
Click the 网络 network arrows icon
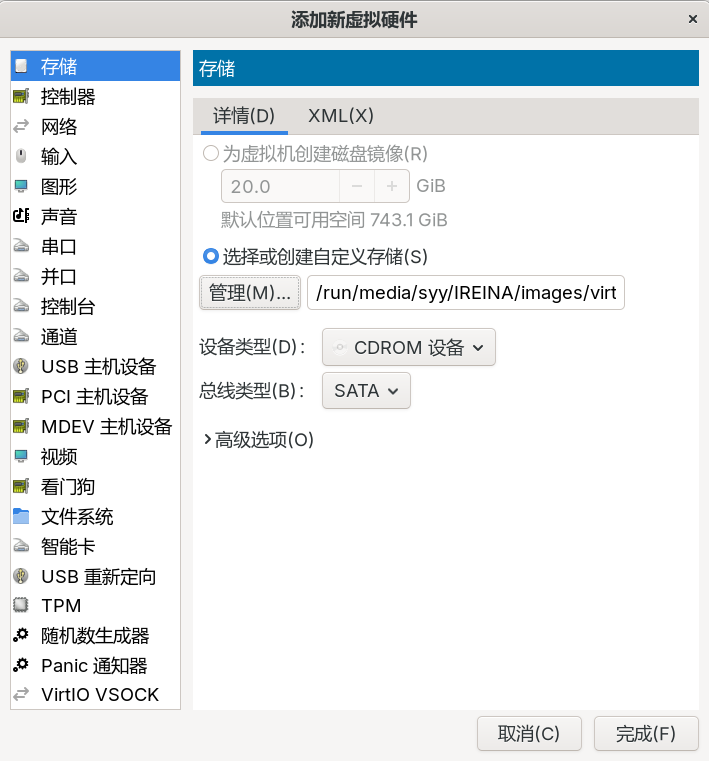point(21,127)
